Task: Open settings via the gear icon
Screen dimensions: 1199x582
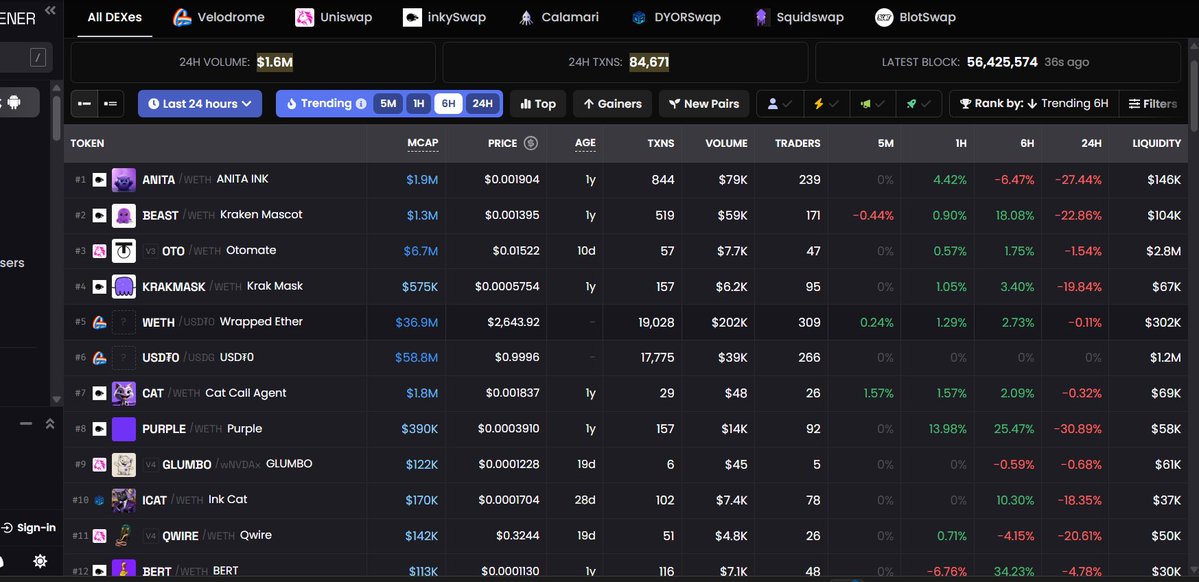Action: click(41, 562)
